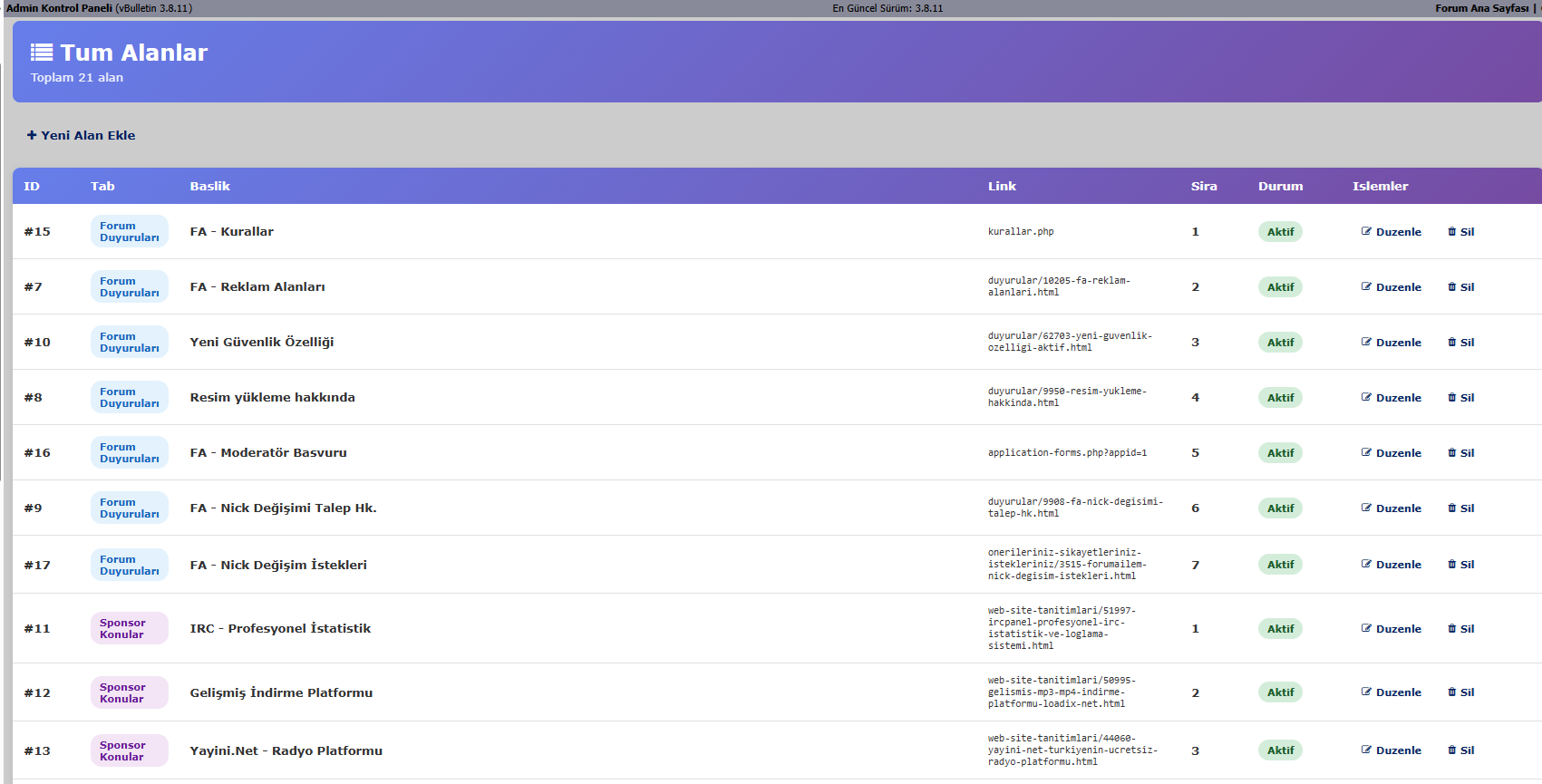Click edit pencil icon for Yayini.Net - Radyo Platformu
Image resolution: width=1542 pixels, height=784 pixels.
(x=1366, y=750)
